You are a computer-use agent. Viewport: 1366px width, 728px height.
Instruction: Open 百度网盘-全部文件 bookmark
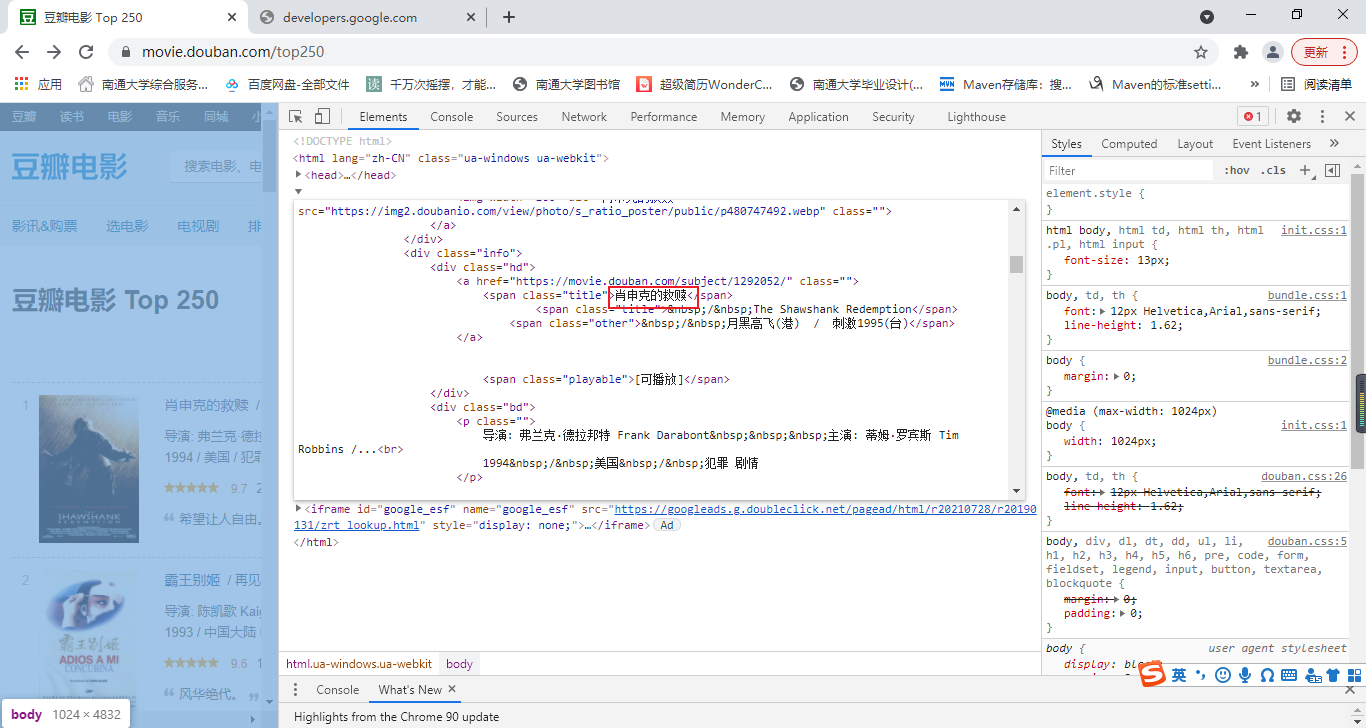(x=287, y=84)
